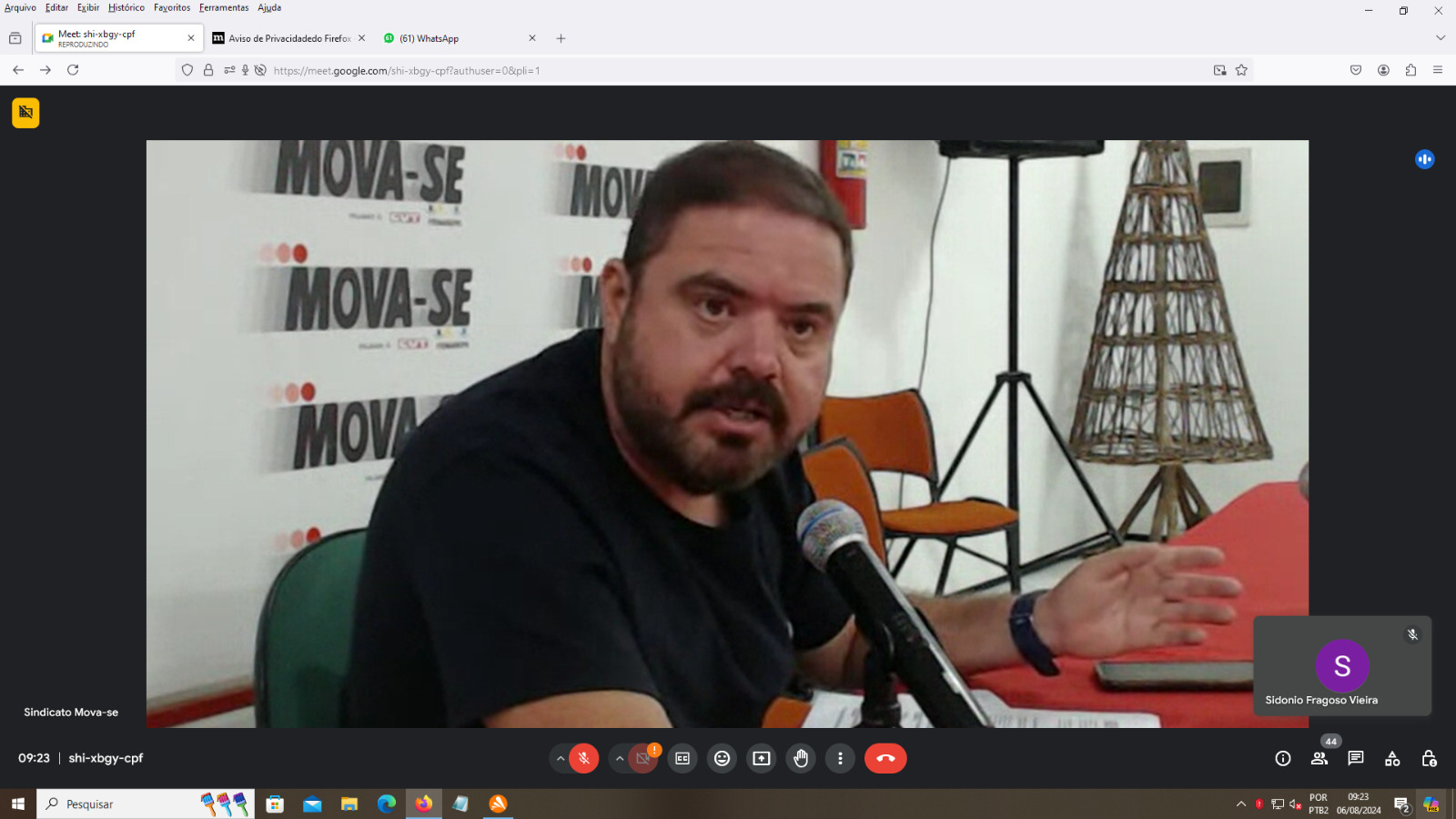Open the Histórico menu

[126, 7]
